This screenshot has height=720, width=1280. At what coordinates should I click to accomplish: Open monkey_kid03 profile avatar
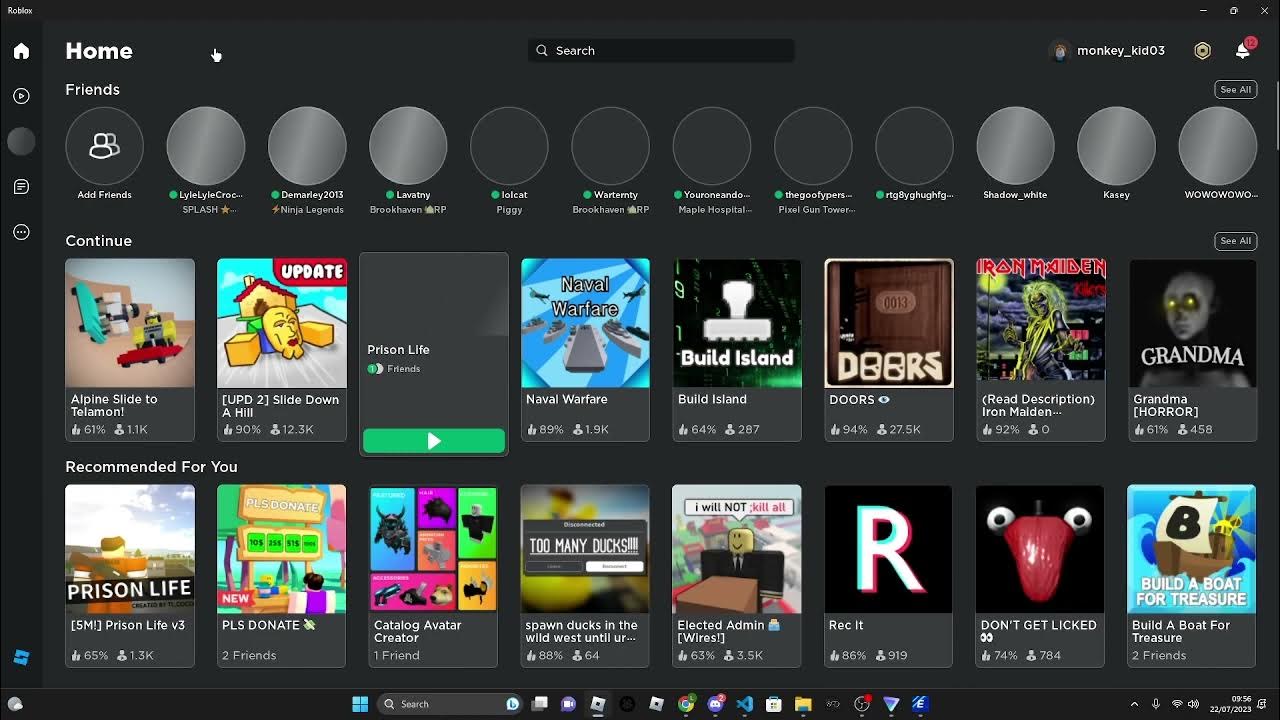click(x=1060, y=51)
